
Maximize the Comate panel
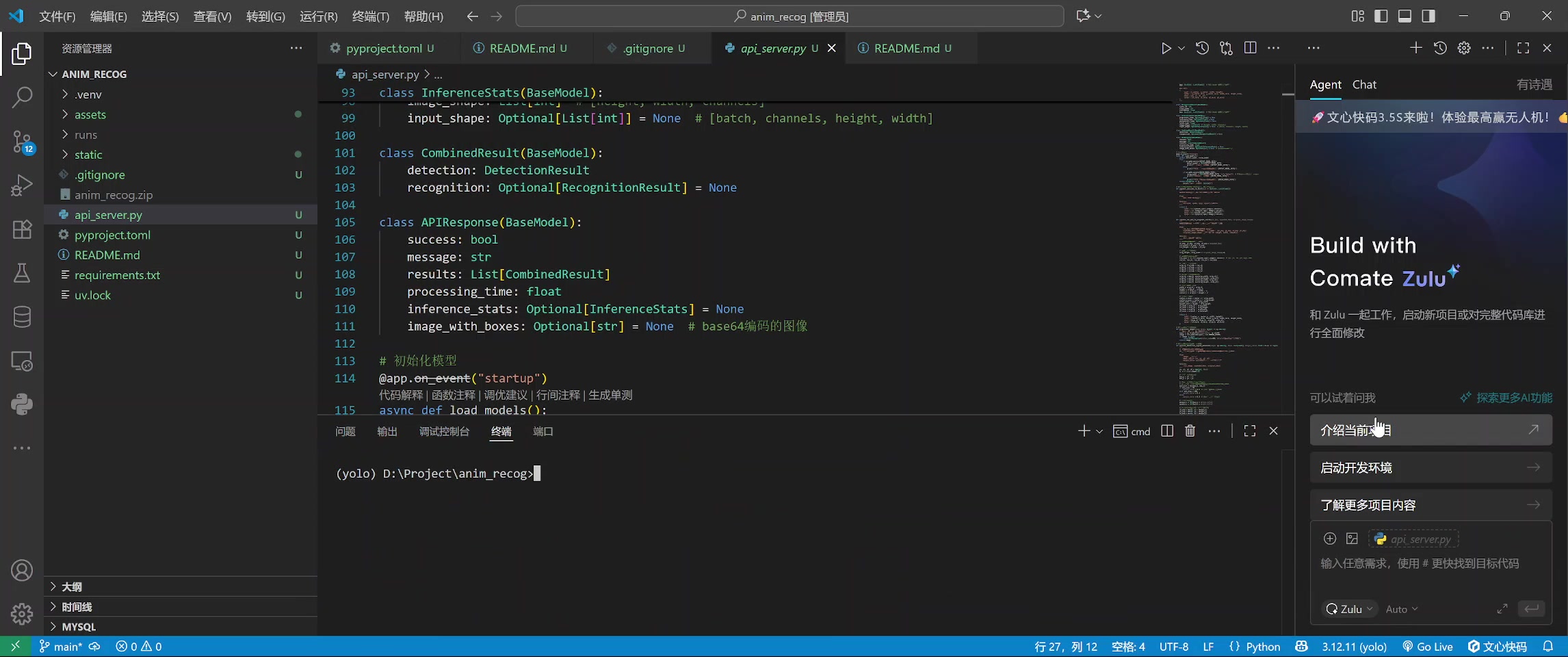(x=1523, y=48)
